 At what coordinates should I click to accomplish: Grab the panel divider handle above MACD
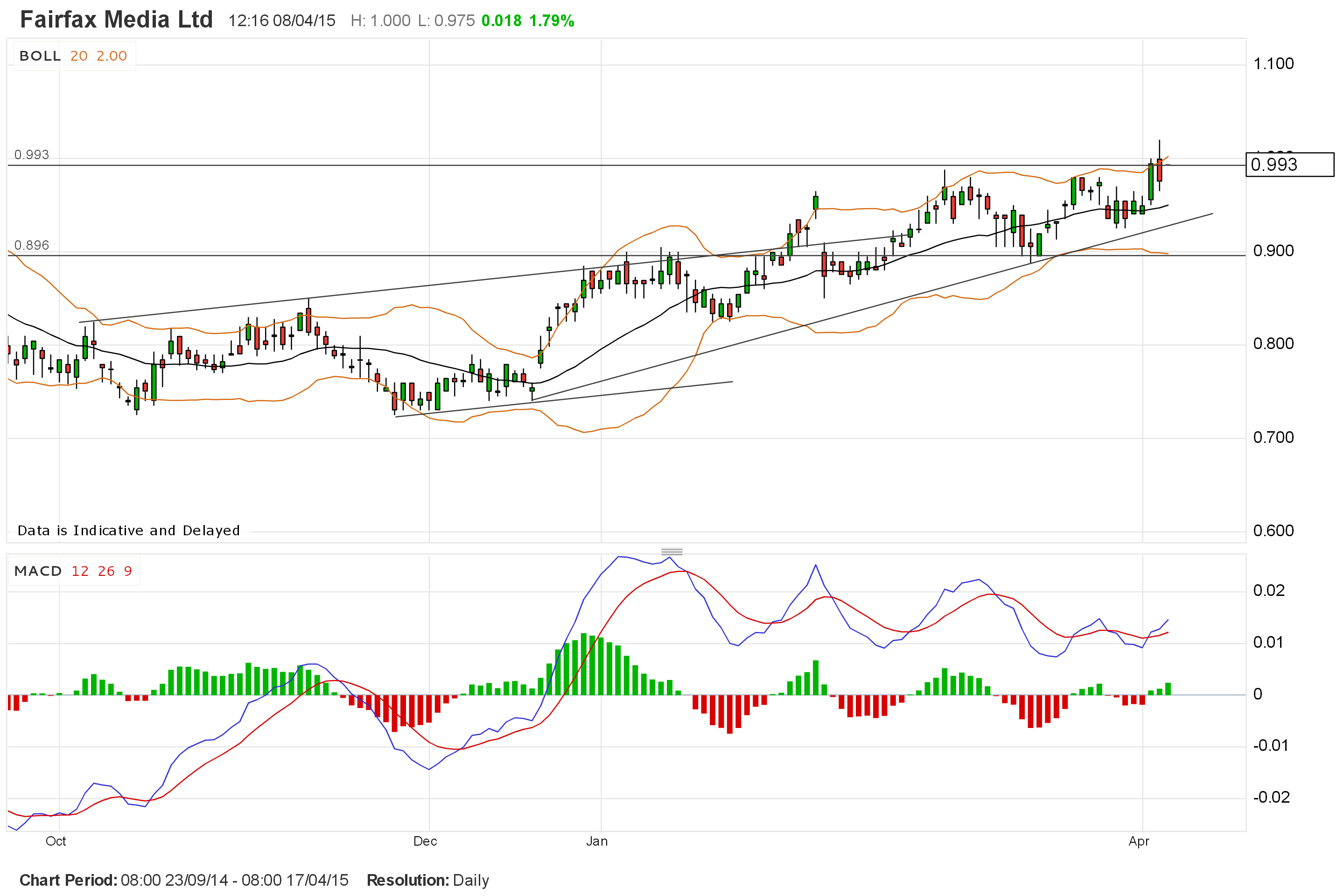(x=672, y=552)
